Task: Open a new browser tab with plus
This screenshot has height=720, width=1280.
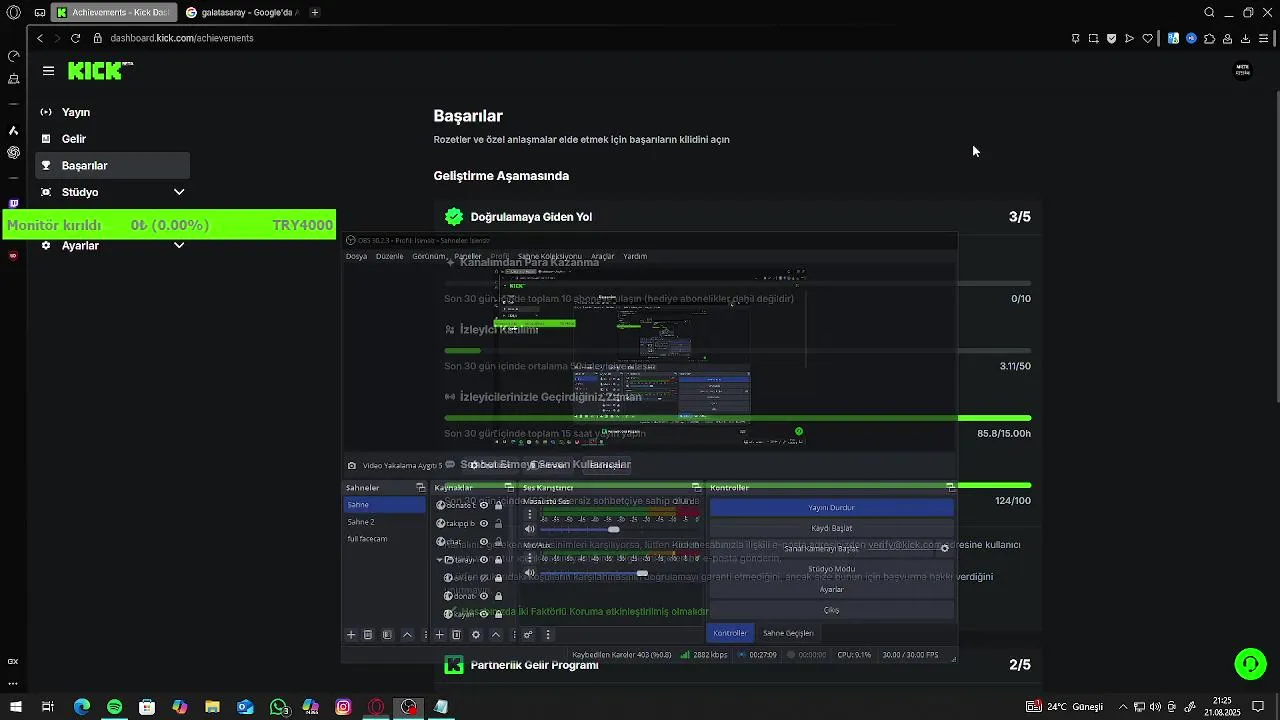Action: point(315,13)
